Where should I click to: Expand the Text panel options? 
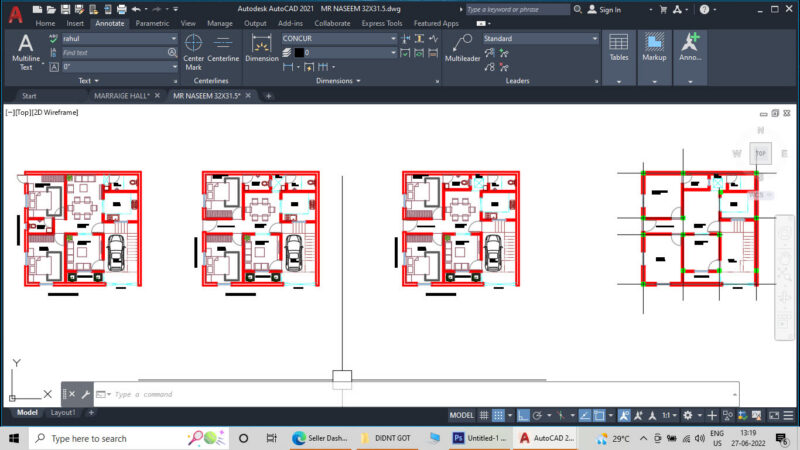coord(89,81)
